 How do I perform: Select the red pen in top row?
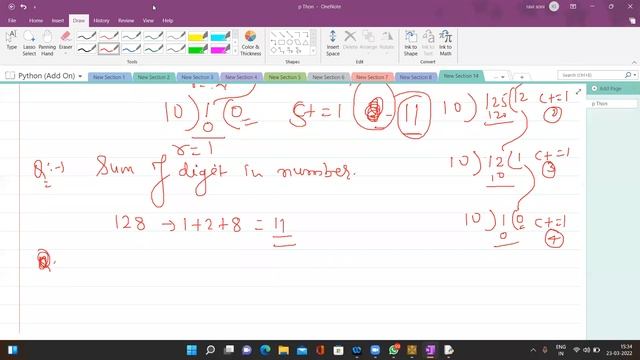(109, 36)
